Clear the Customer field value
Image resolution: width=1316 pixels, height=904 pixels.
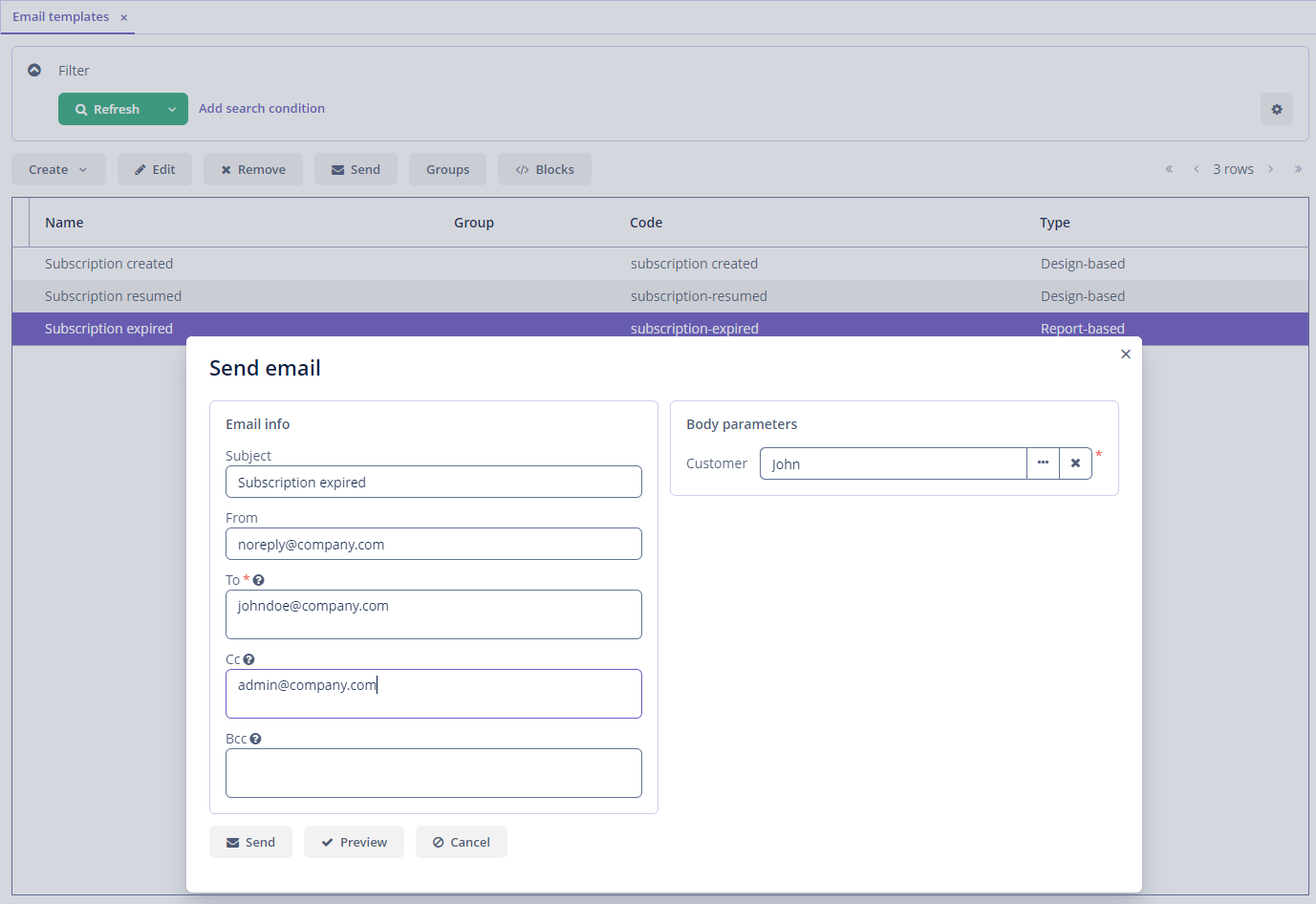[1075, 463]
